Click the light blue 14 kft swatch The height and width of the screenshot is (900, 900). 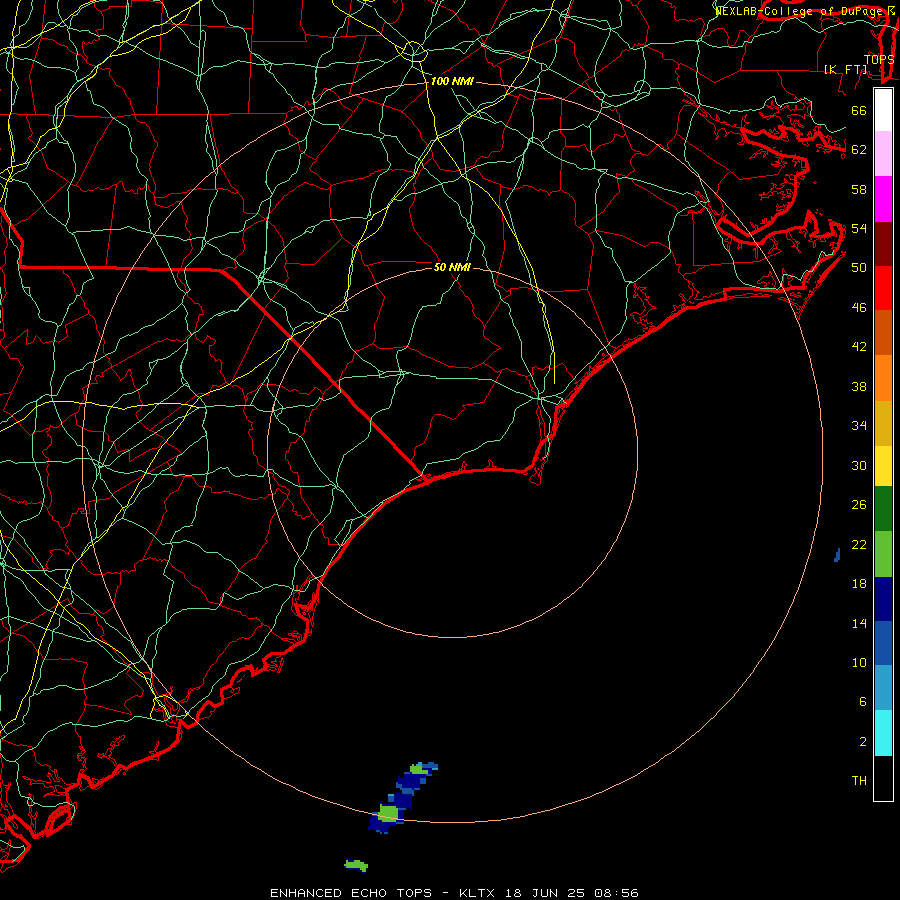point(883,688)
